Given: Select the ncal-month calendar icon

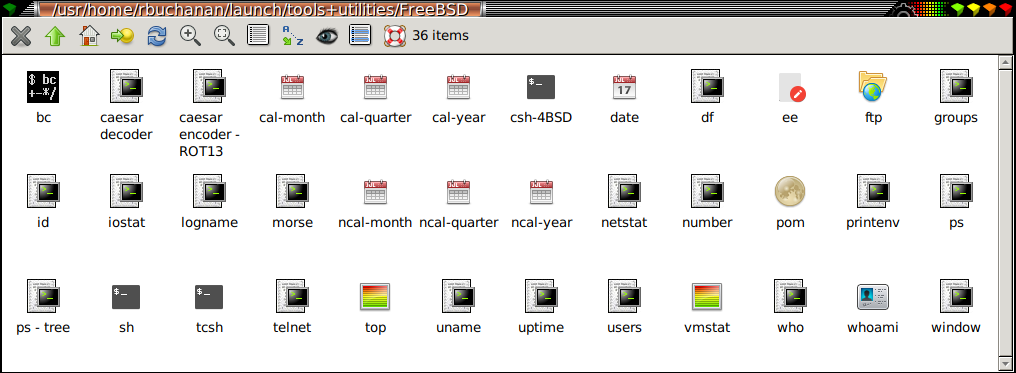Looking at the screenshot, I should (x=375, y=192).
